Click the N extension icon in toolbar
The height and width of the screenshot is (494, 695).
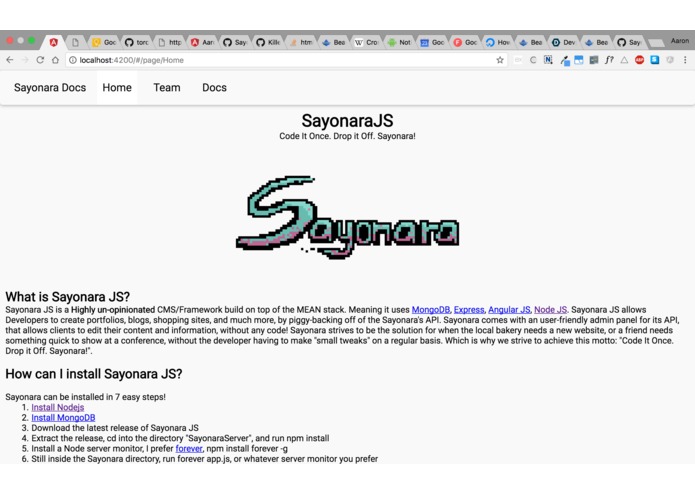coord(548,60)
